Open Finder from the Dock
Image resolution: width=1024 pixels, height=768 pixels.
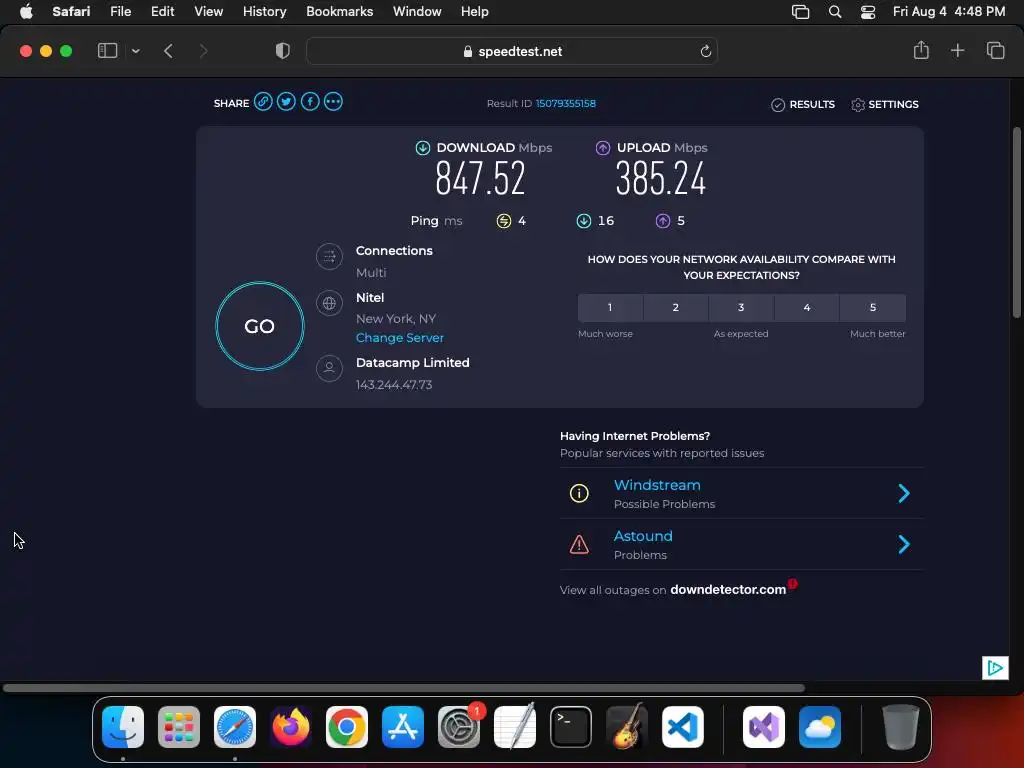pyautogui.click(x=123, y=727)
